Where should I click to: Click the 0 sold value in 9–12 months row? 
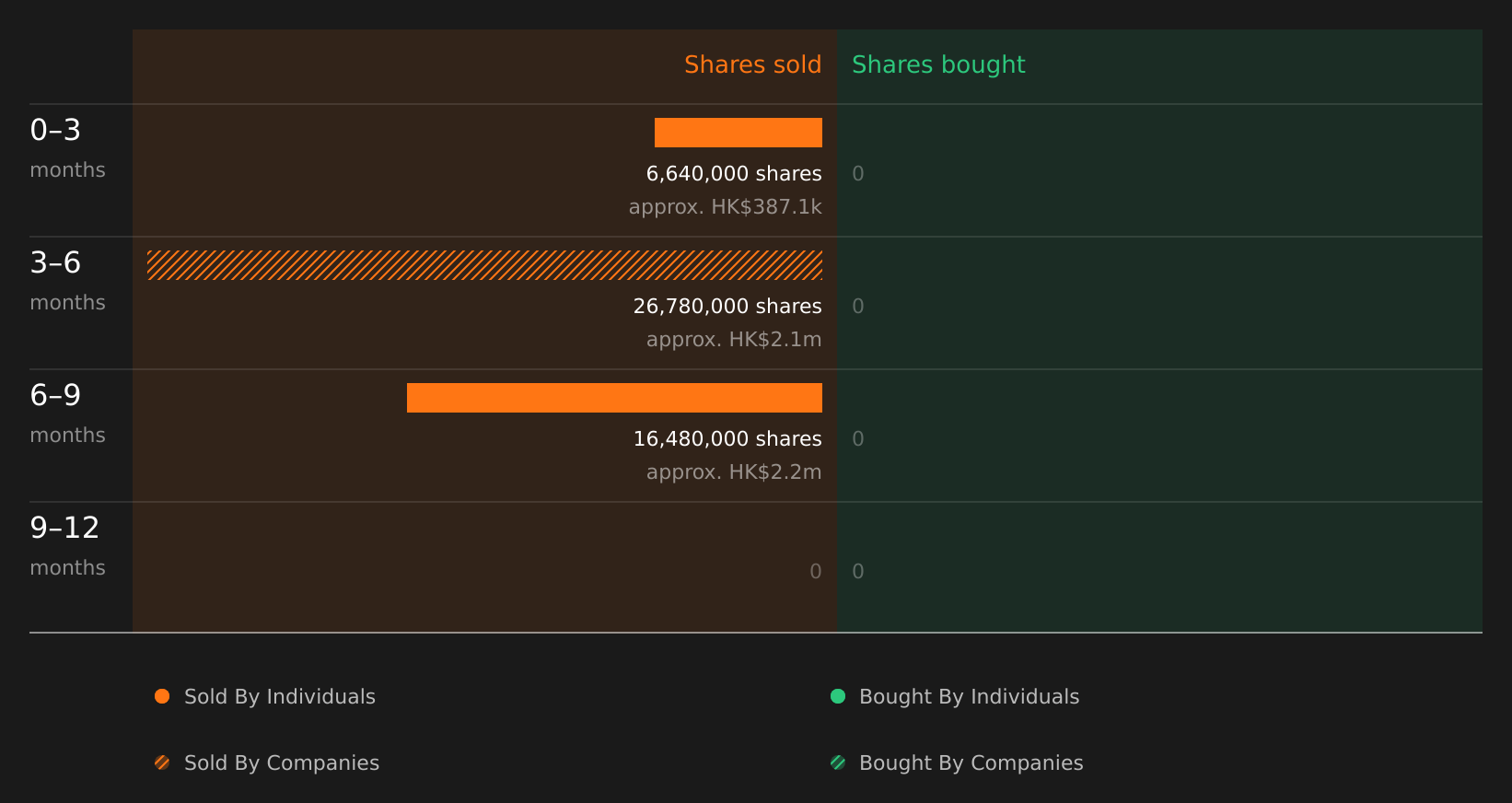point(816,571)
